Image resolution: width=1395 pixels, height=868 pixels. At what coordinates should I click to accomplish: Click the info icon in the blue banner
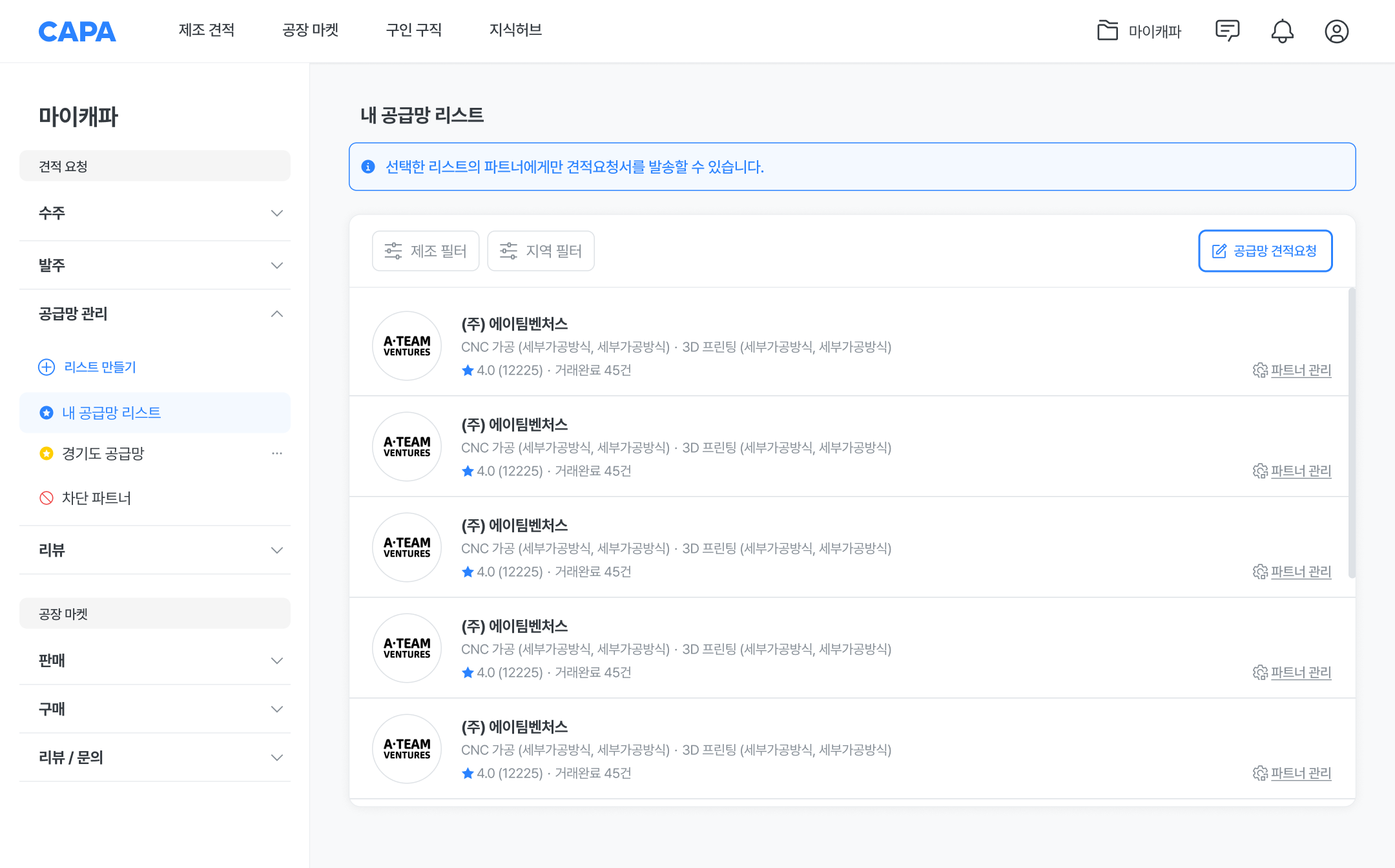367,167
